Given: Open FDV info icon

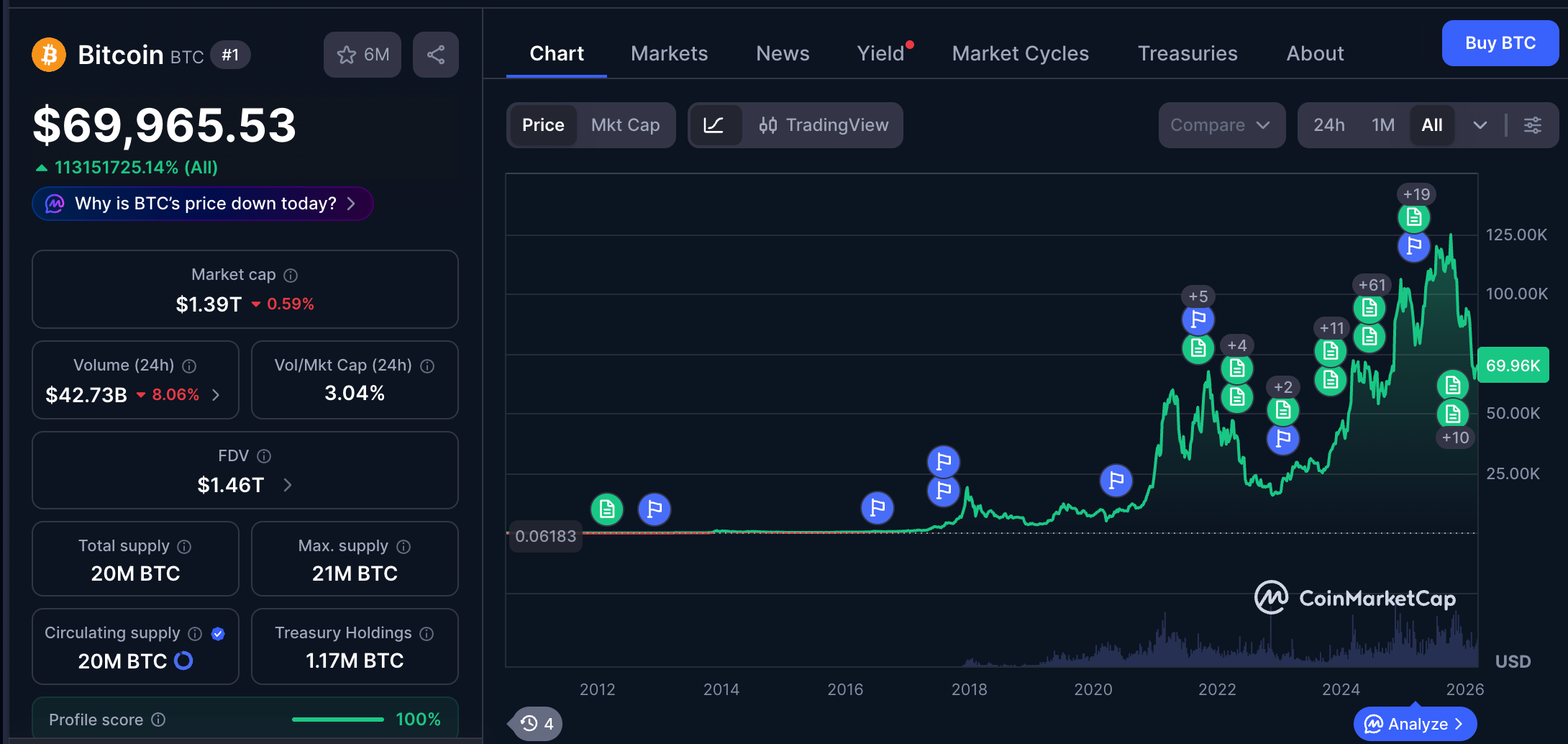Looking at the screenshot, I should (264, 455).
